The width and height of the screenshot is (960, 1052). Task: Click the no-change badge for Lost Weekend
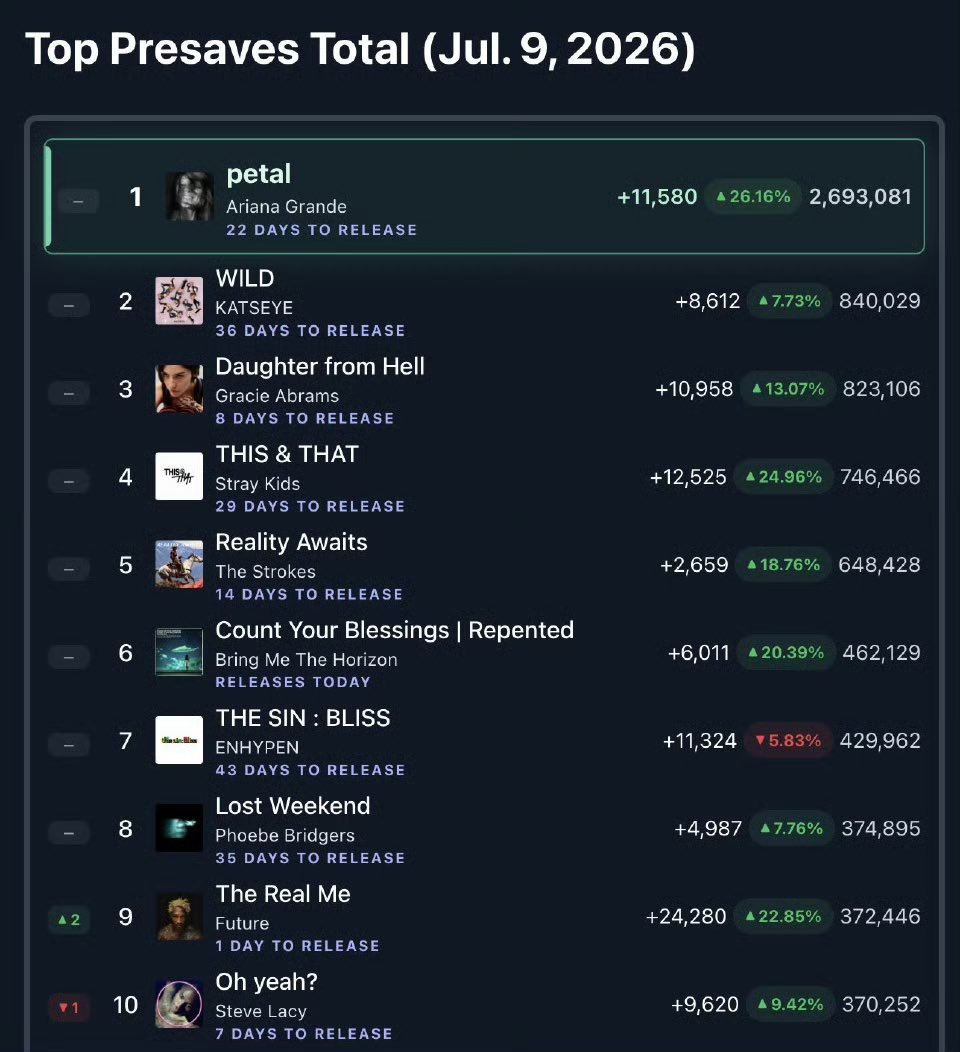pos(69,833)
